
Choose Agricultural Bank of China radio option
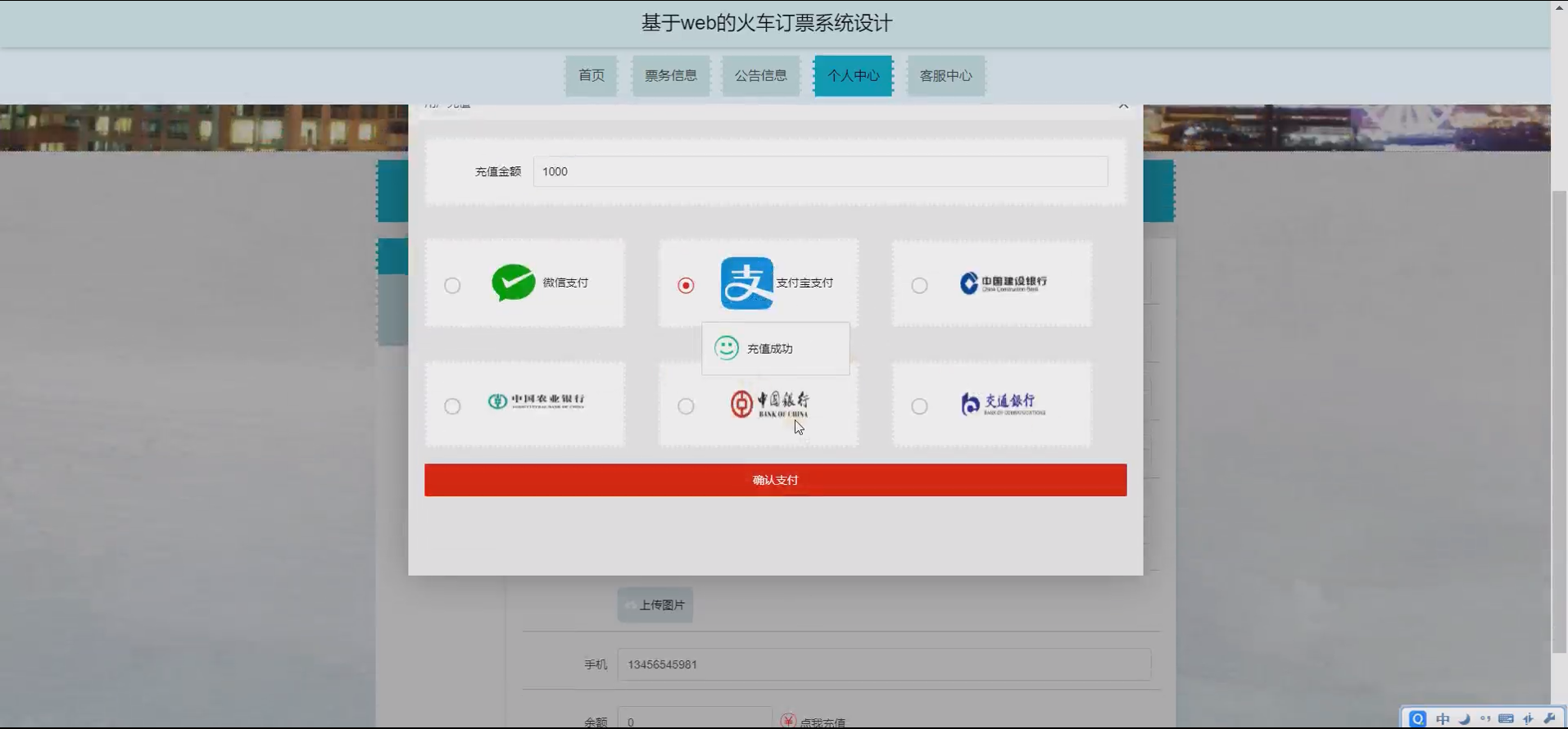(x=452, y=406)
